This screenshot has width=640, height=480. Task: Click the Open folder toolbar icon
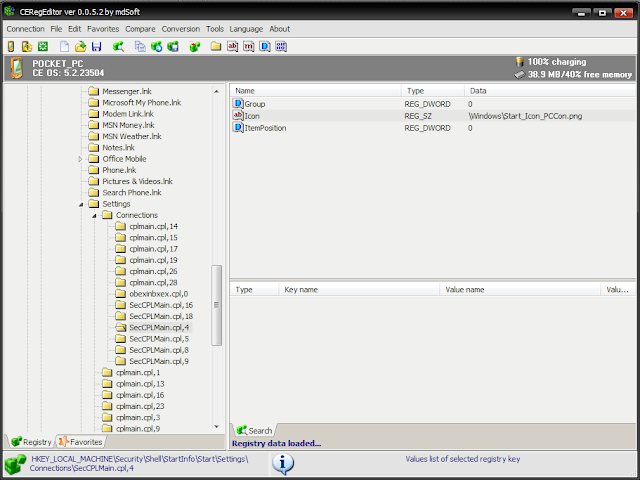(80, 46)
